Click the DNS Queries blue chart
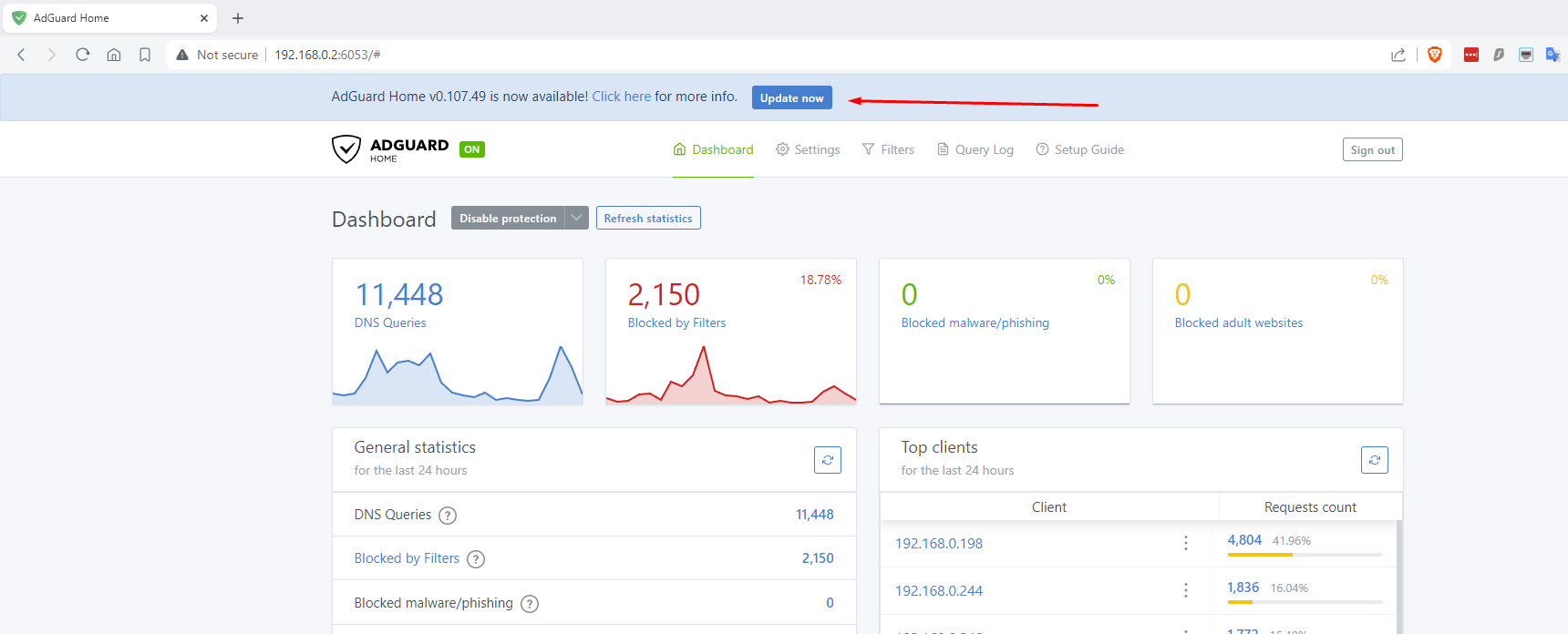This screenshot has height=634, width=1568. click(458, 374)
